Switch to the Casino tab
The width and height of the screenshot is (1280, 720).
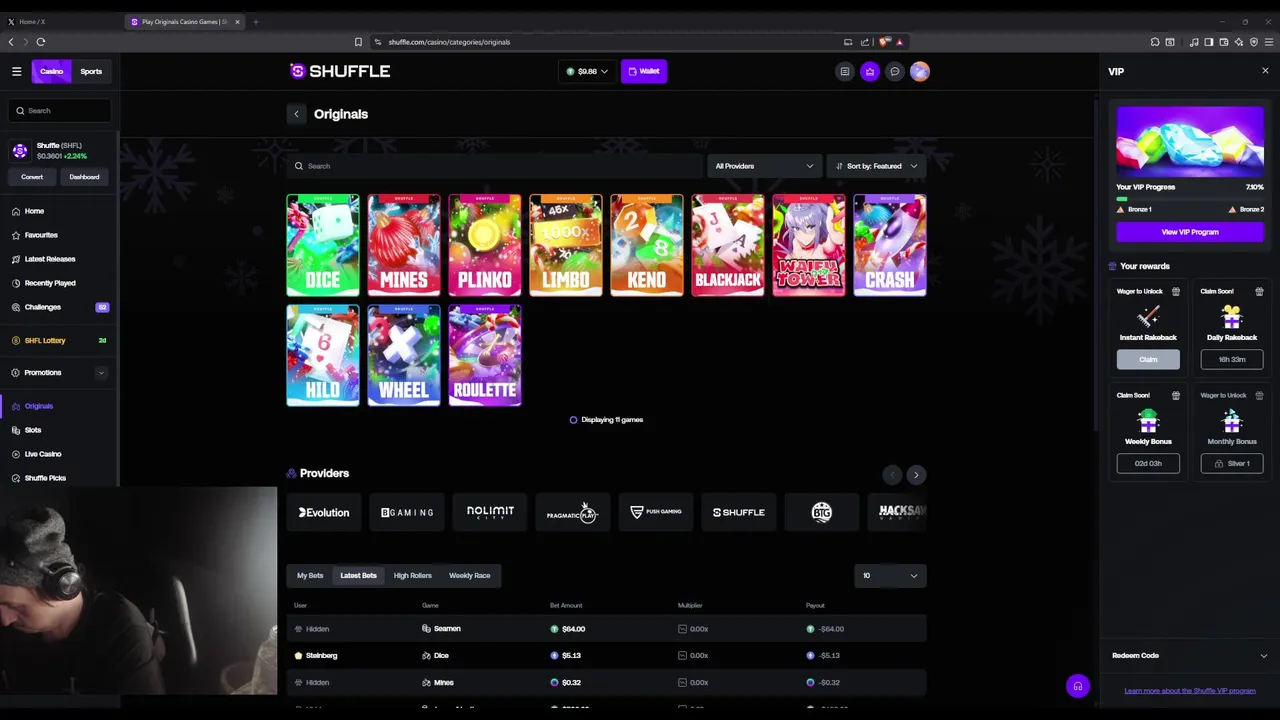point(51,71)
